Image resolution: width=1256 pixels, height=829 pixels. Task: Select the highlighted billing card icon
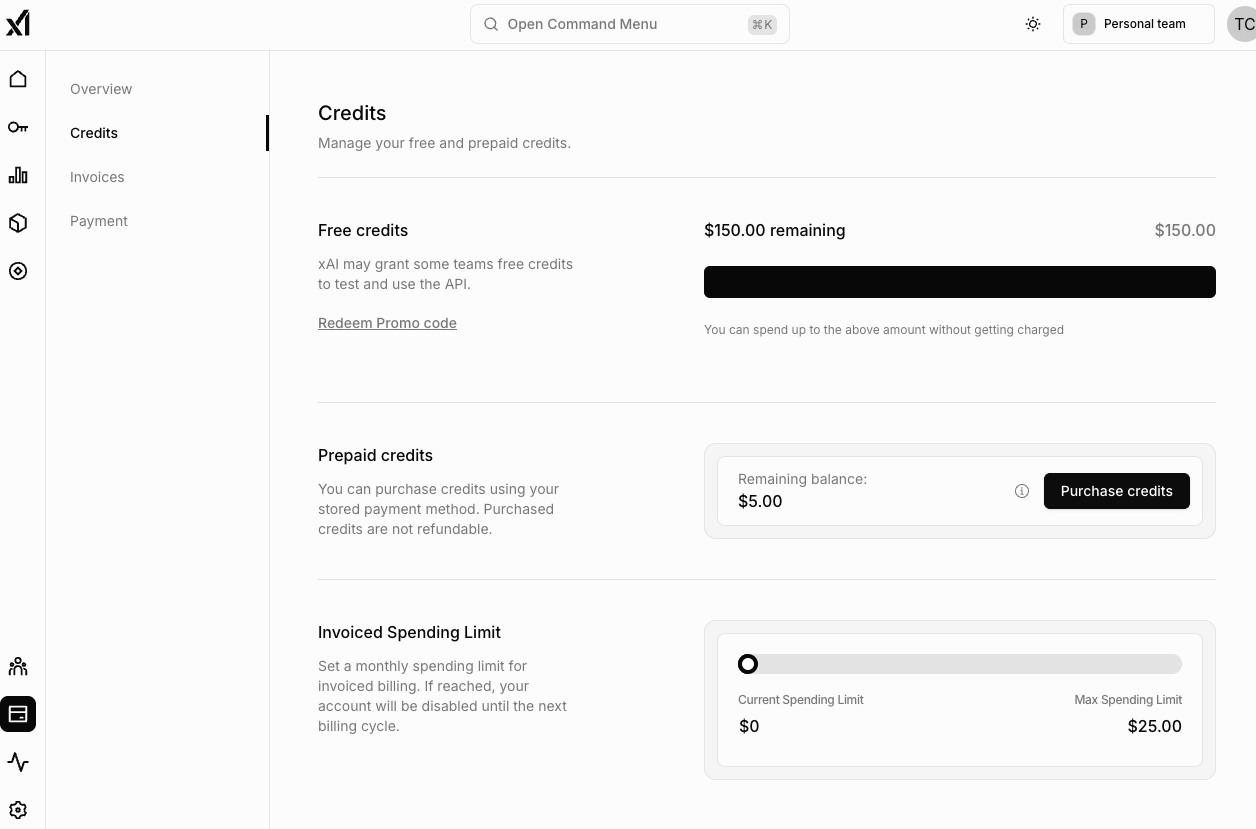click(x=18, y=714)
